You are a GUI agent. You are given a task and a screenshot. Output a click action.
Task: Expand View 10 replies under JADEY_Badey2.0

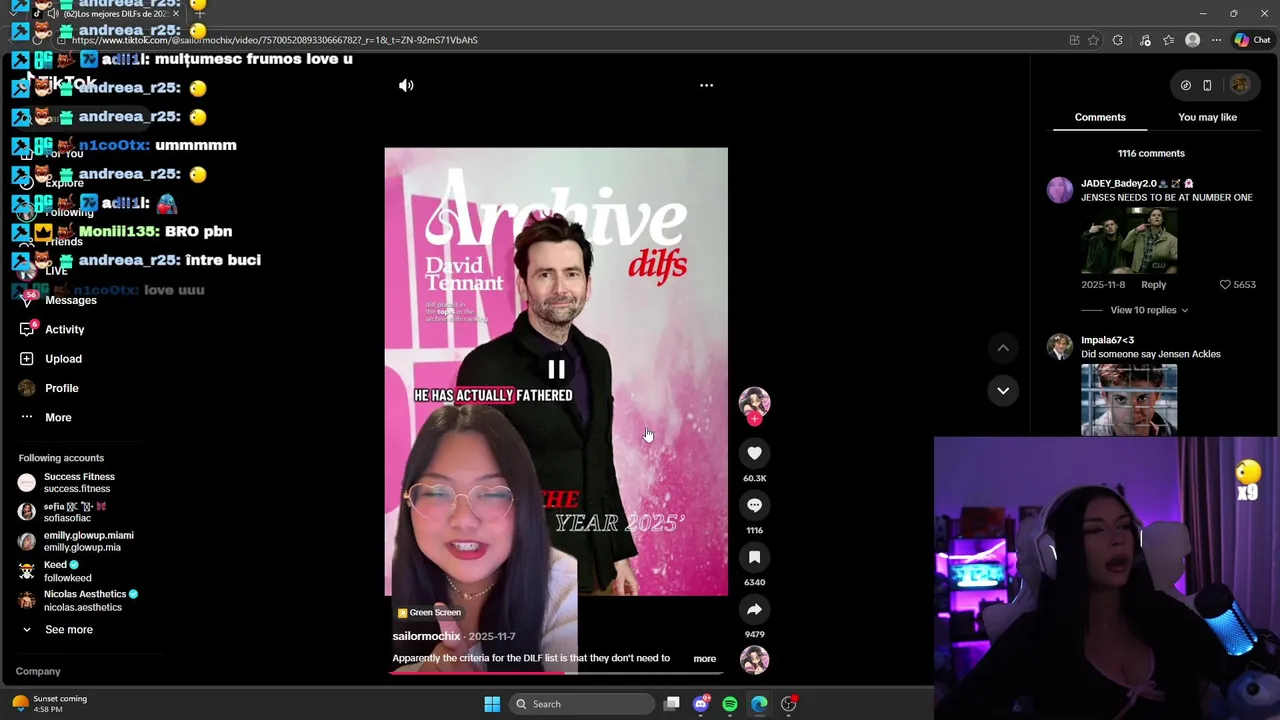(1149, 310)
